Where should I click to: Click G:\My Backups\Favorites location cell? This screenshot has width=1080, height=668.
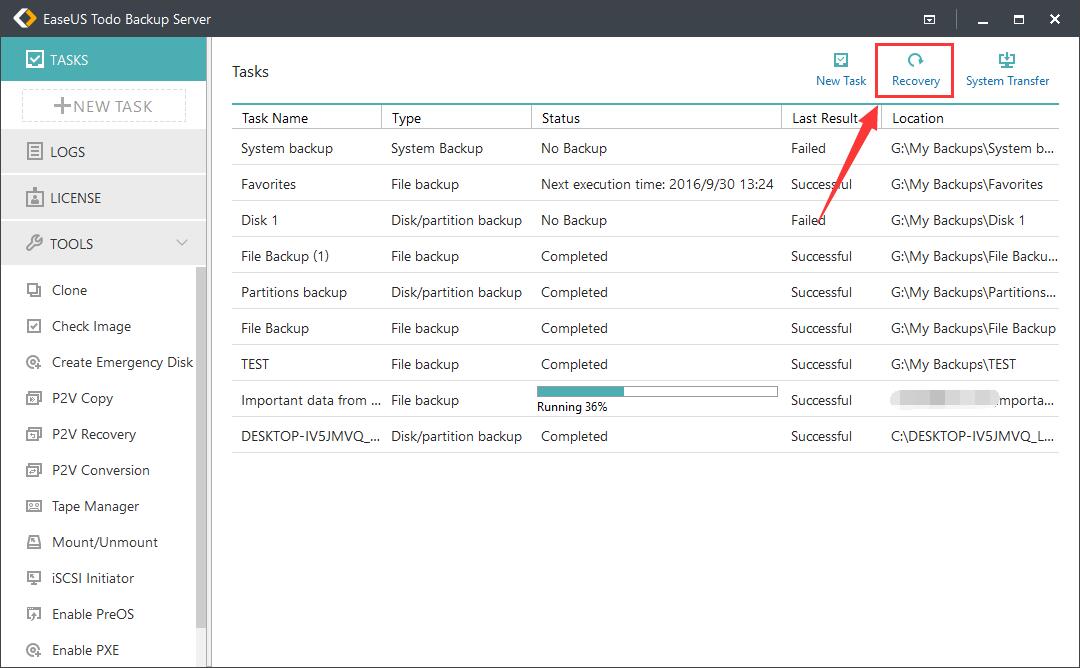[966, 184]
